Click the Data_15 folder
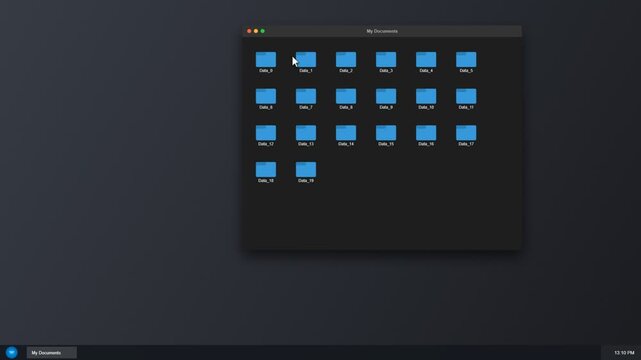 point(386,133)
